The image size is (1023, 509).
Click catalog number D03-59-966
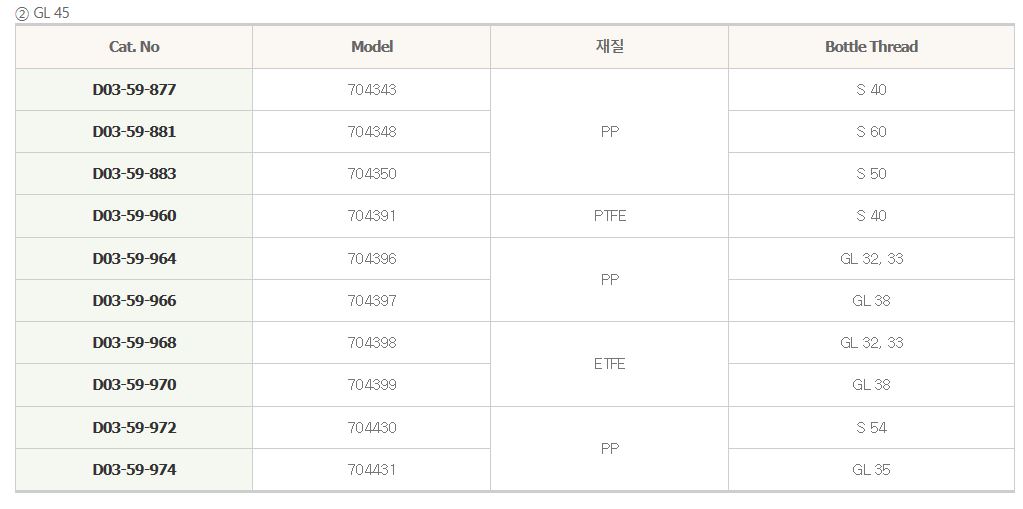pyautogui.click(x=134, y=301)
